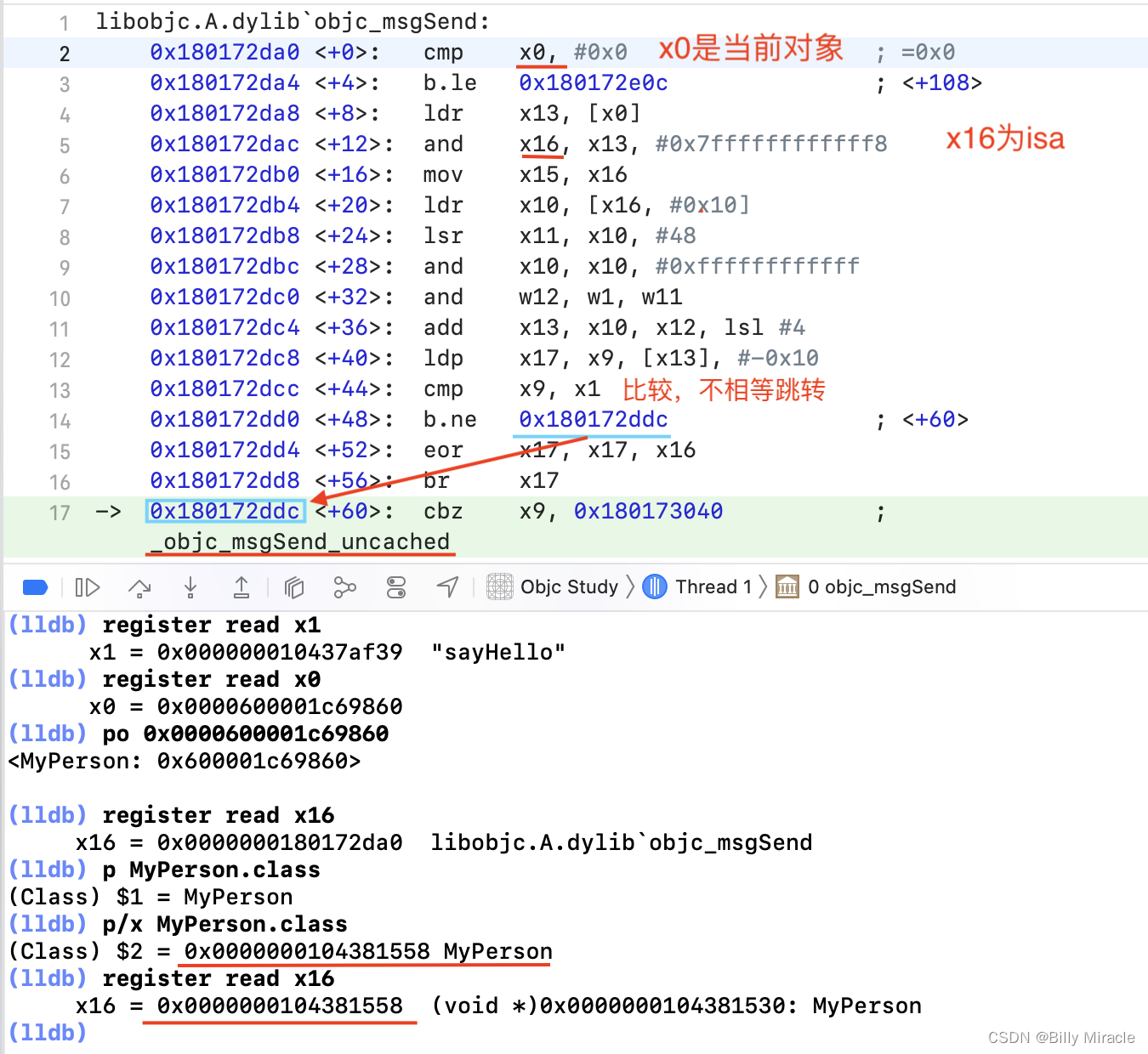The width and height of the screenshot is (1148, 1054).
Task: Click the _objc_msgSend_uncached symbol text
Action: click(299, 542)
